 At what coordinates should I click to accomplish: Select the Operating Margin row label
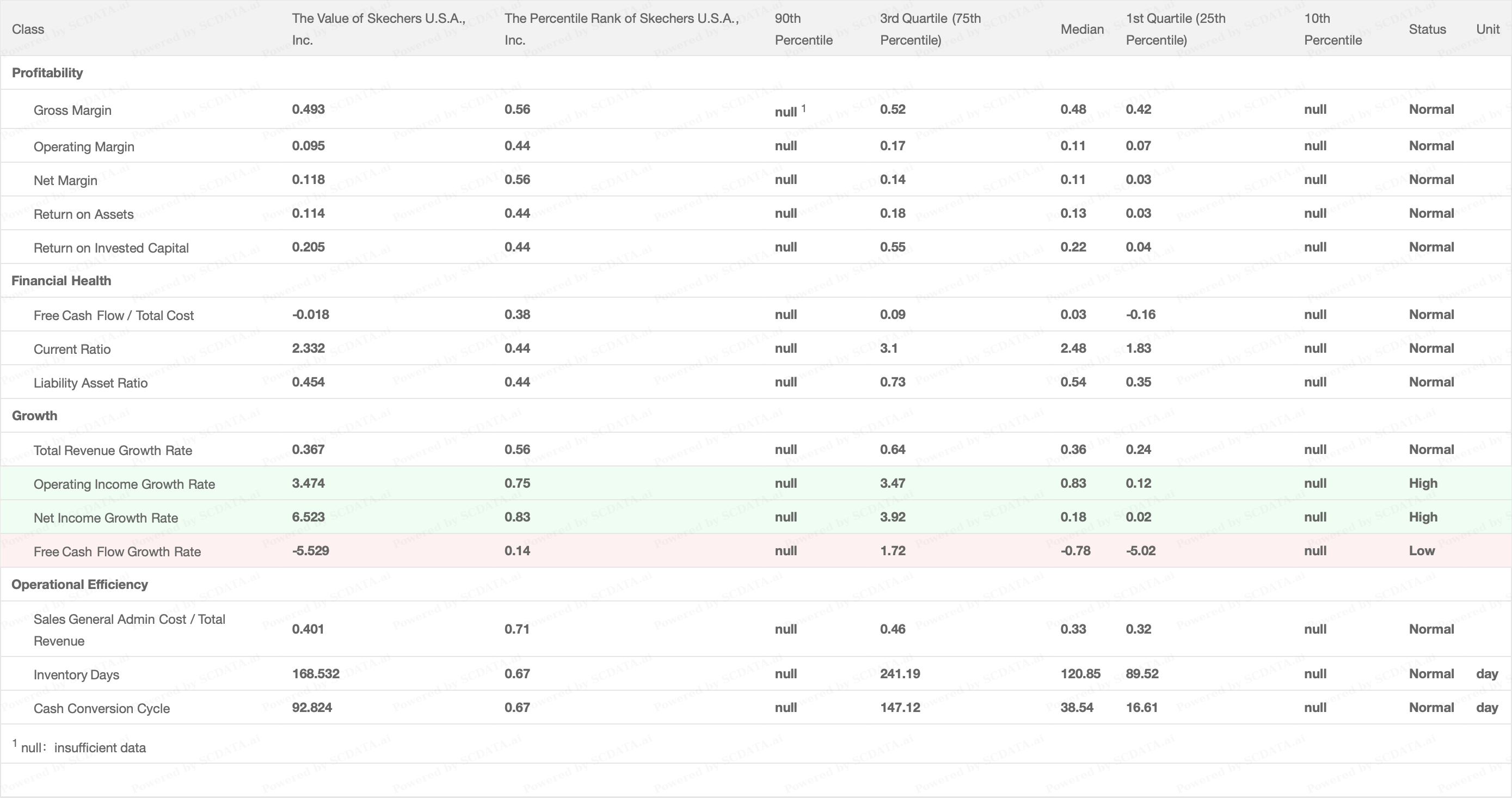83,147
